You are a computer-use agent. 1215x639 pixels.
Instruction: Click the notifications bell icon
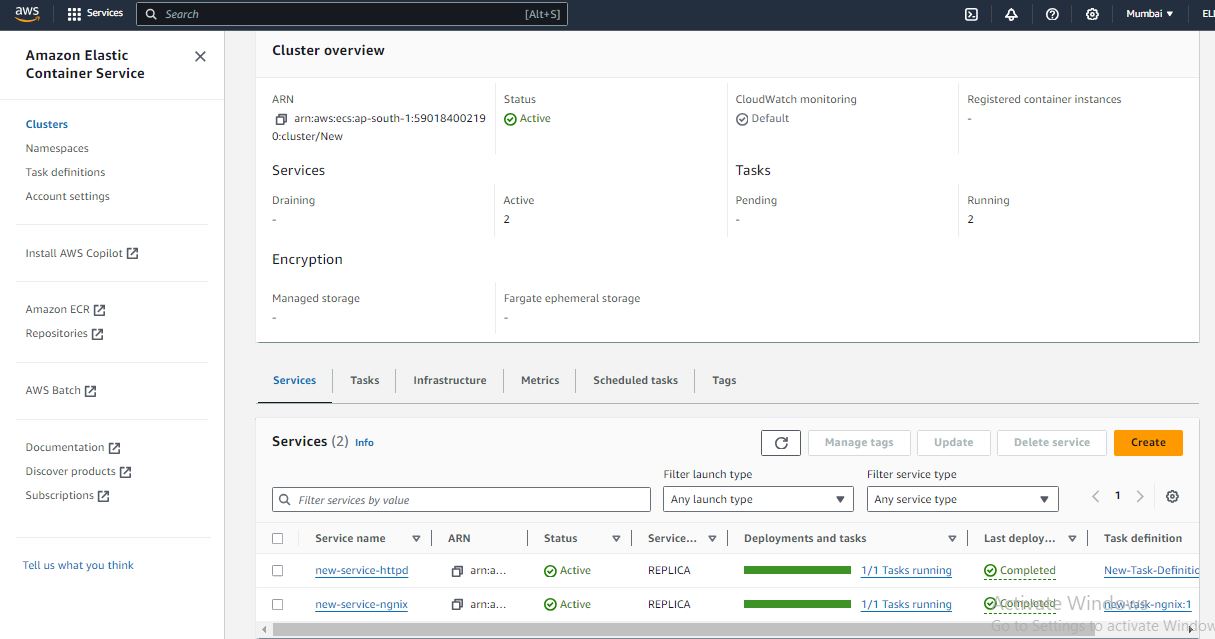click(1011, 14)
